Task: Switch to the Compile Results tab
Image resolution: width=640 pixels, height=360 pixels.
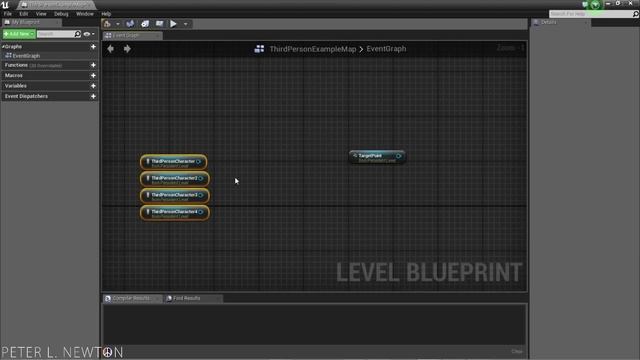Action: 131,298
